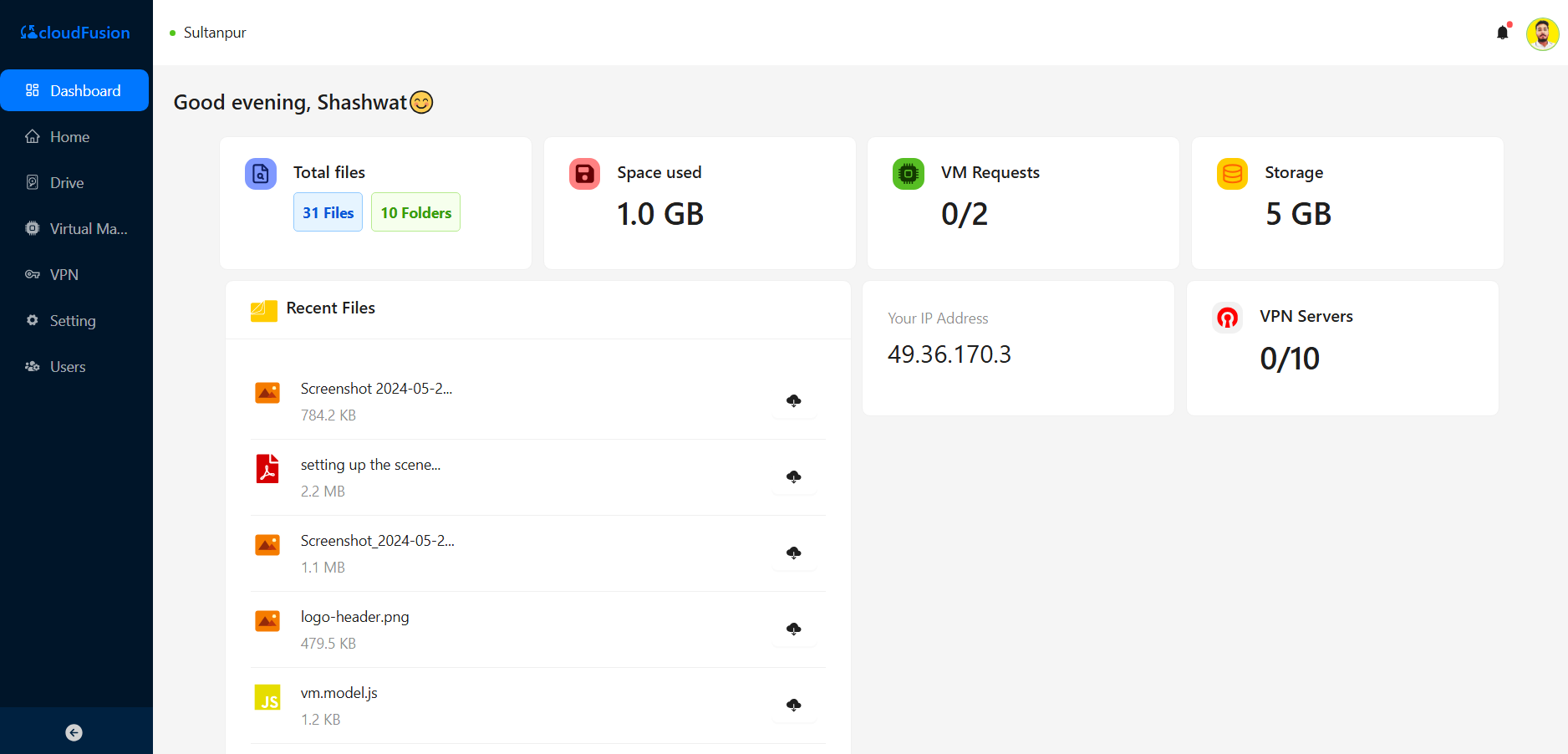
Task: Click the 5 GB Storage value
Action: 1298,214
